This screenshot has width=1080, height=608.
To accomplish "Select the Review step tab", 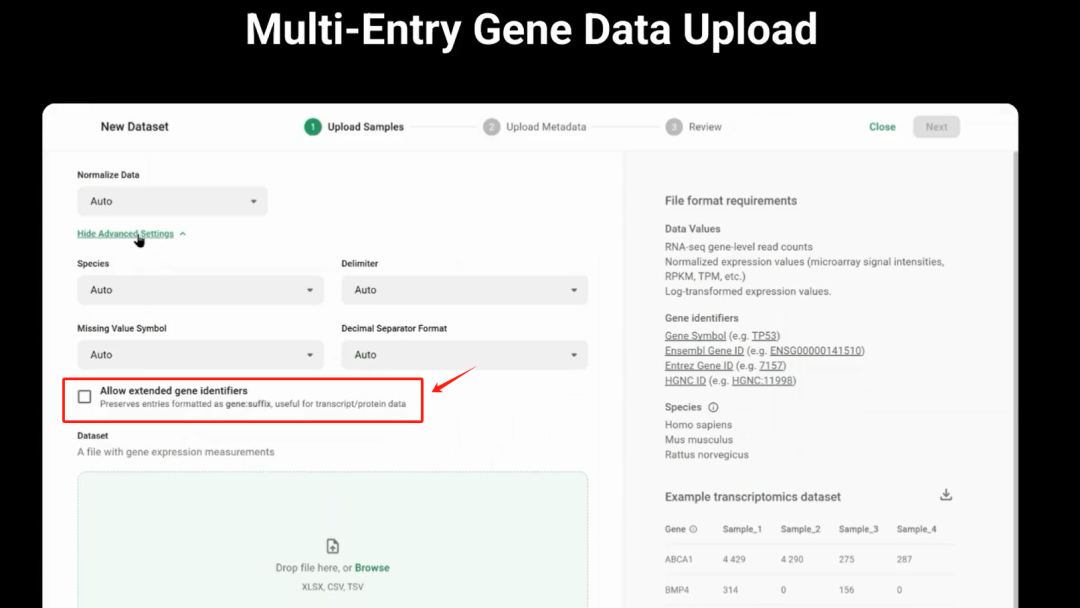I will click(705, 127).
